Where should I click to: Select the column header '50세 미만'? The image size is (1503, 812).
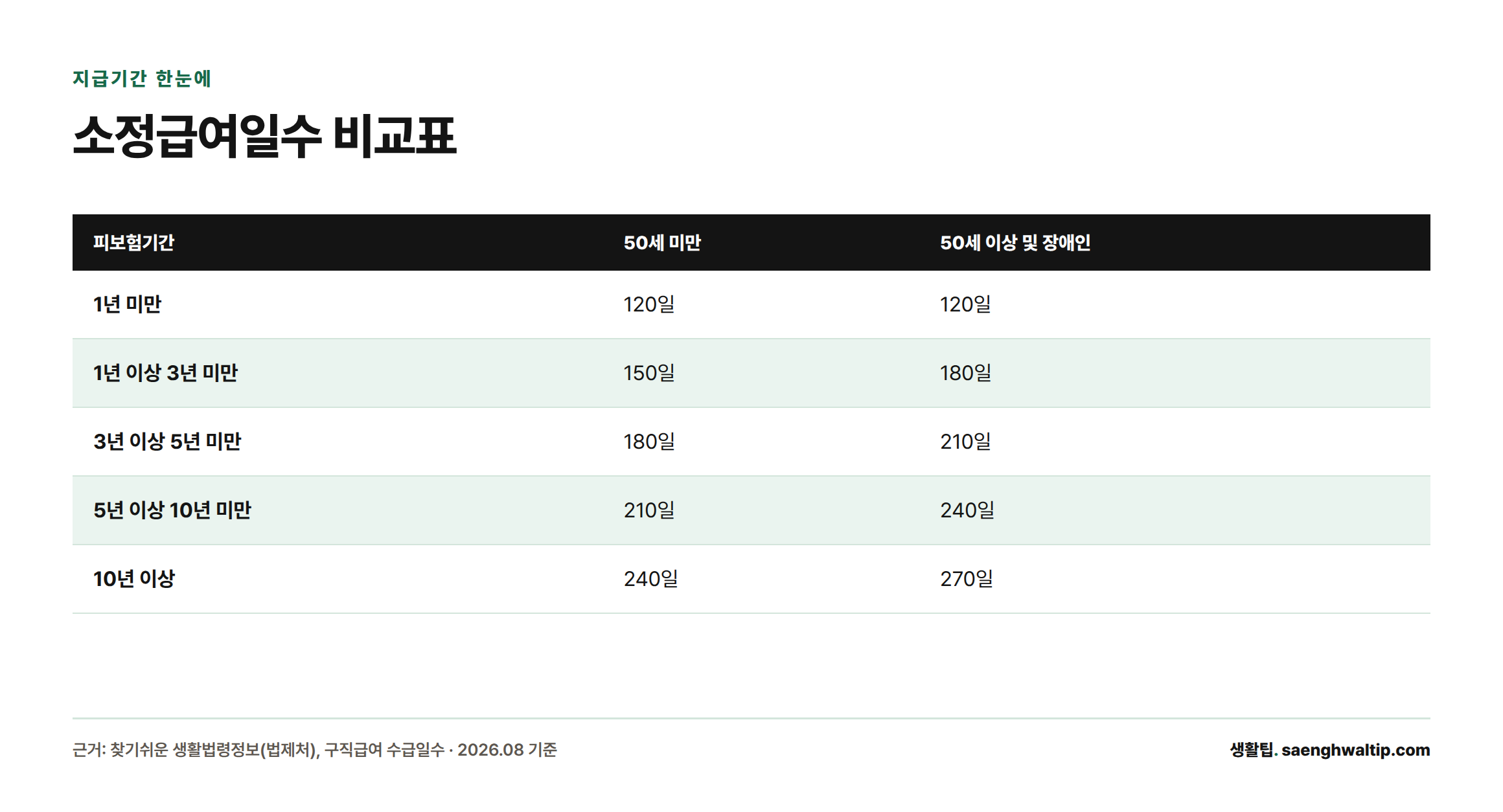[662, 242]
